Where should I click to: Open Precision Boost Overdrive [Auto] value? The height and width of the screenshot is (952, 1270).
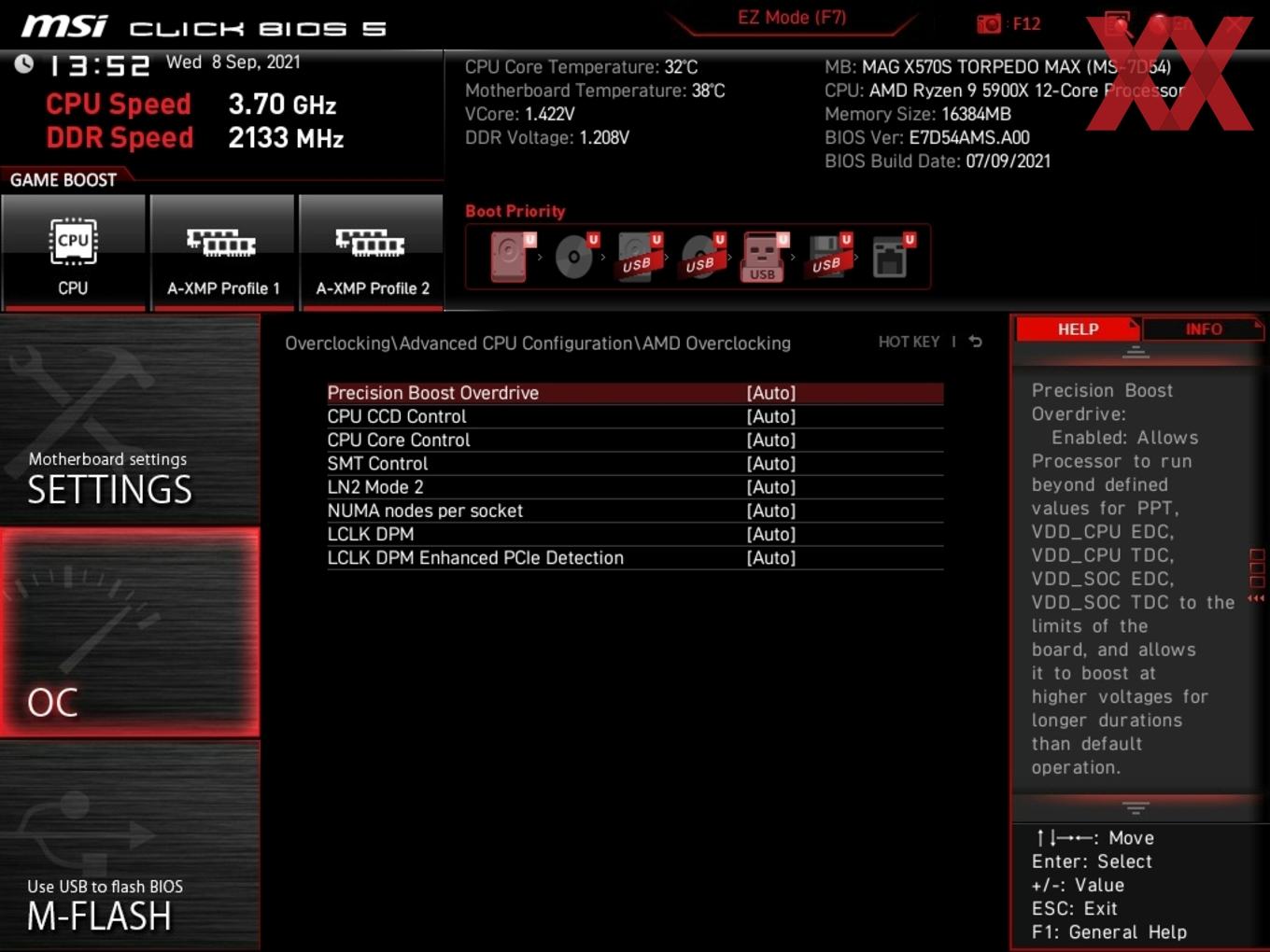point(771,393)
